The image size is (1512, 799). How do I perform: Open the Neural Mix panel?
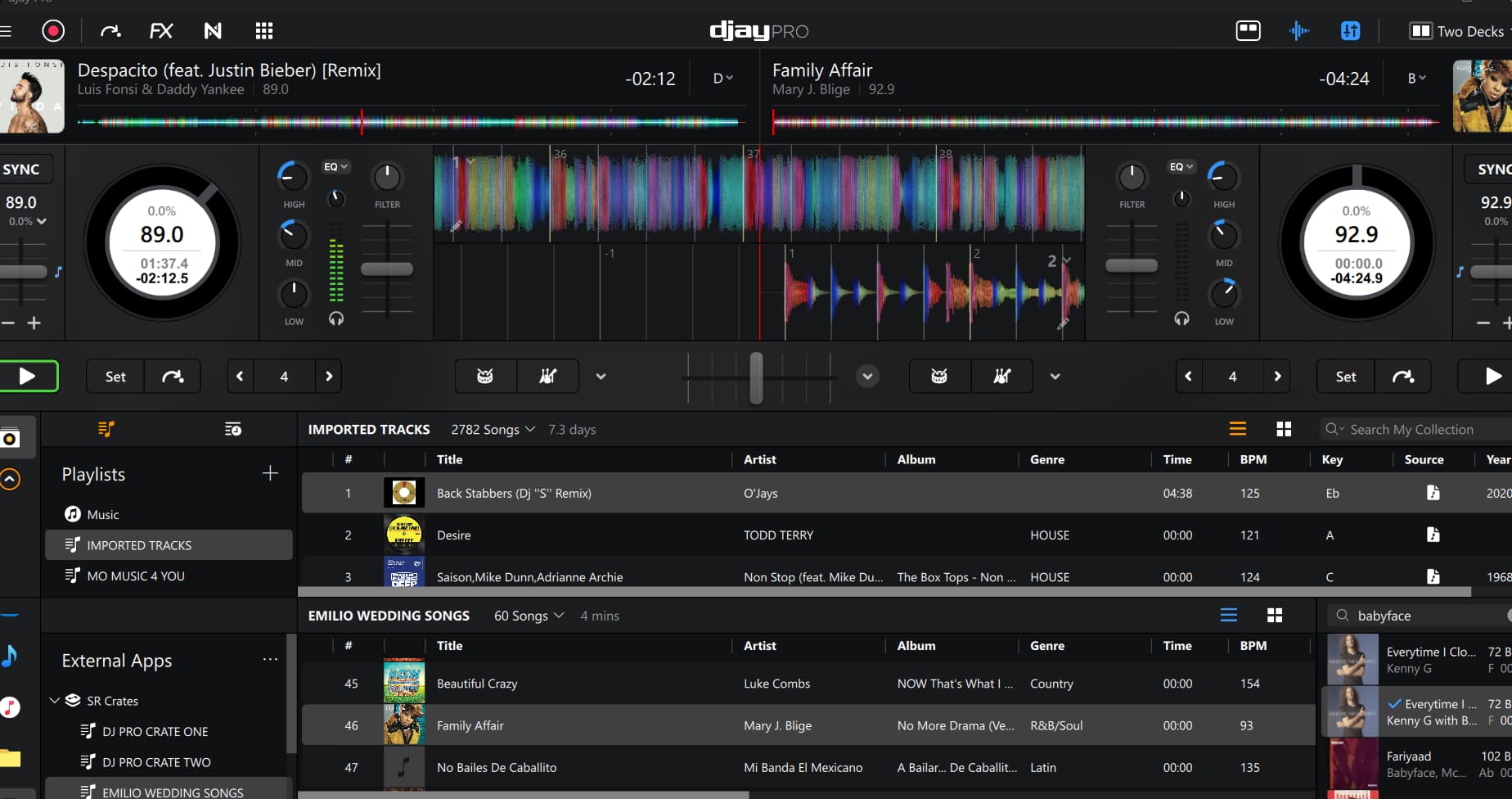213,31
